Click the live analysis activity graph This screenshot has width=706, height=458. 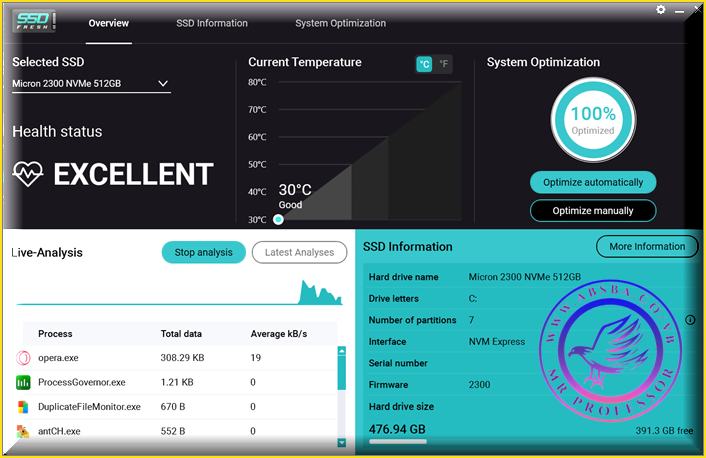coord(179,292)
